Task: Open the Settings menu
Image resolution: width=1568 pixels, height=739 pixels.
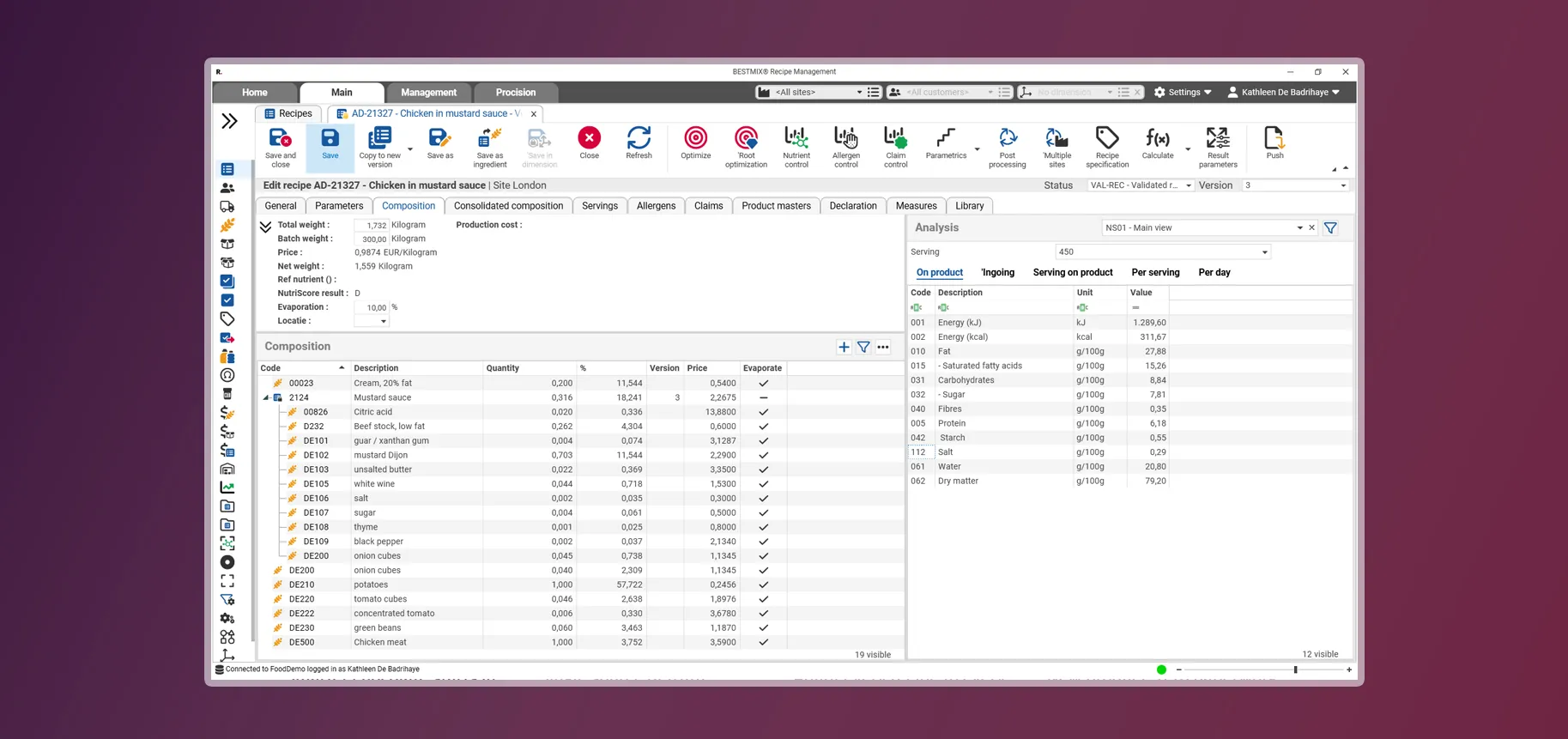Action: click(1183, 93)
